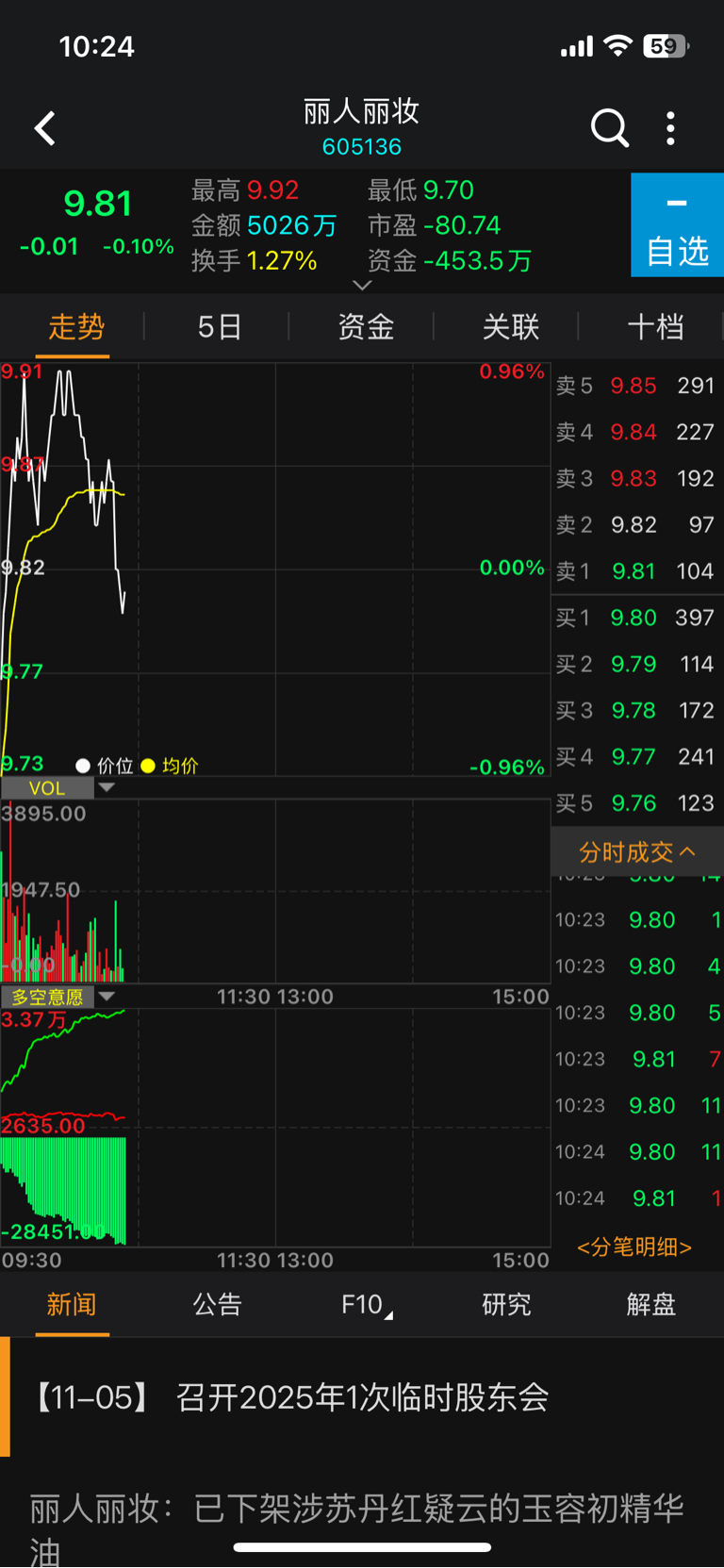Viewport: 724px width, 1568px height.
Task: Tap the 买1 order row 9.80
Action: tap(636, 618)
